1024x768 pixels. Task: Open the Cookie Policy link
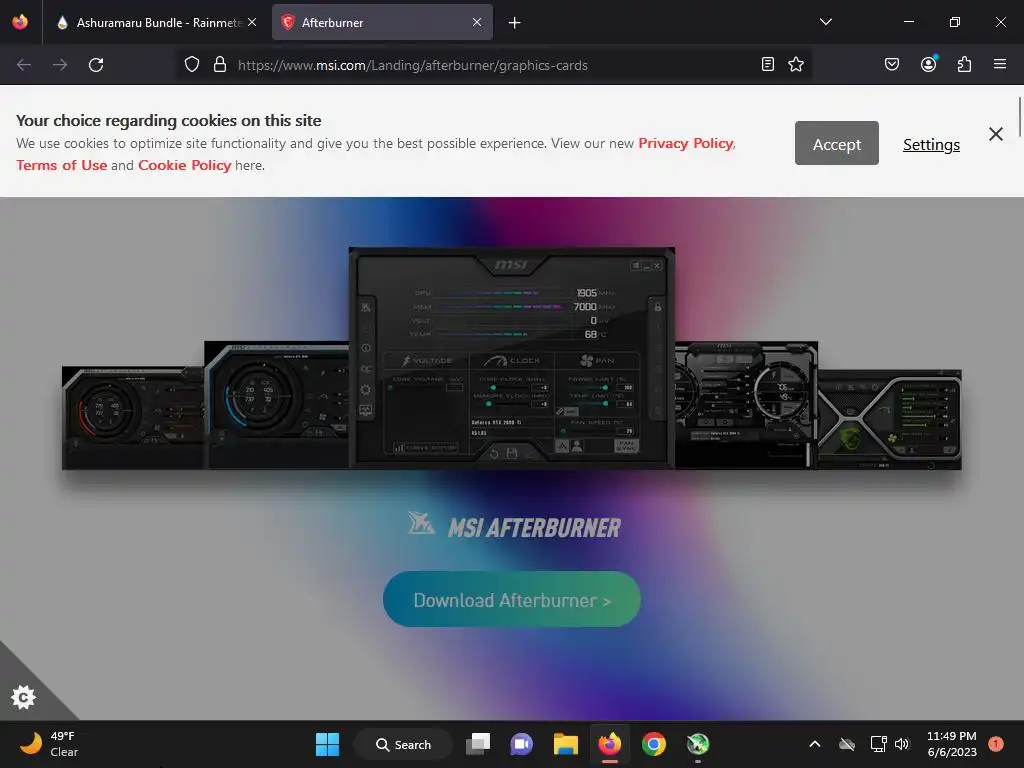click(184, 165)
